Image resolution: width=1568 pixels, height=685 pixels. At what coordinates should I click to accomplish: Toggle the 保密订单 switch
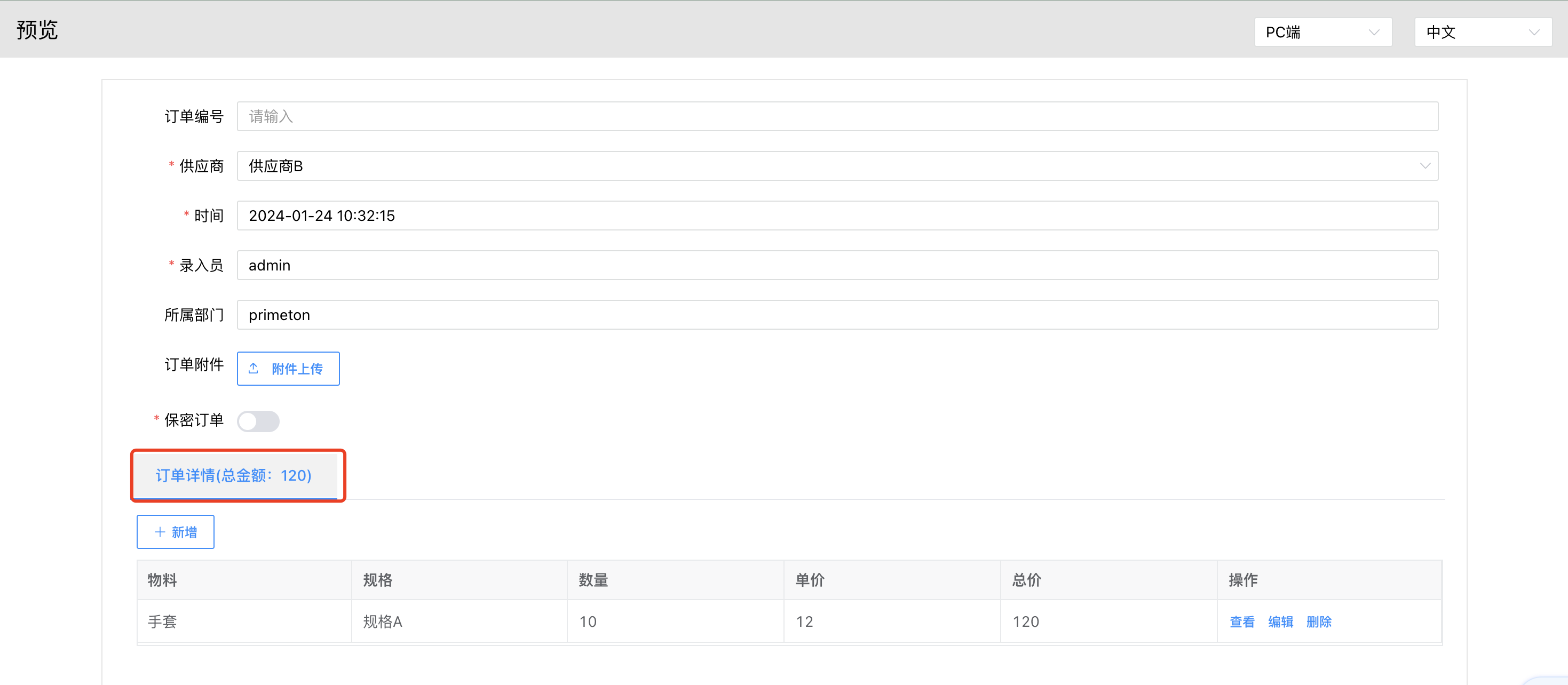[258, 421]
